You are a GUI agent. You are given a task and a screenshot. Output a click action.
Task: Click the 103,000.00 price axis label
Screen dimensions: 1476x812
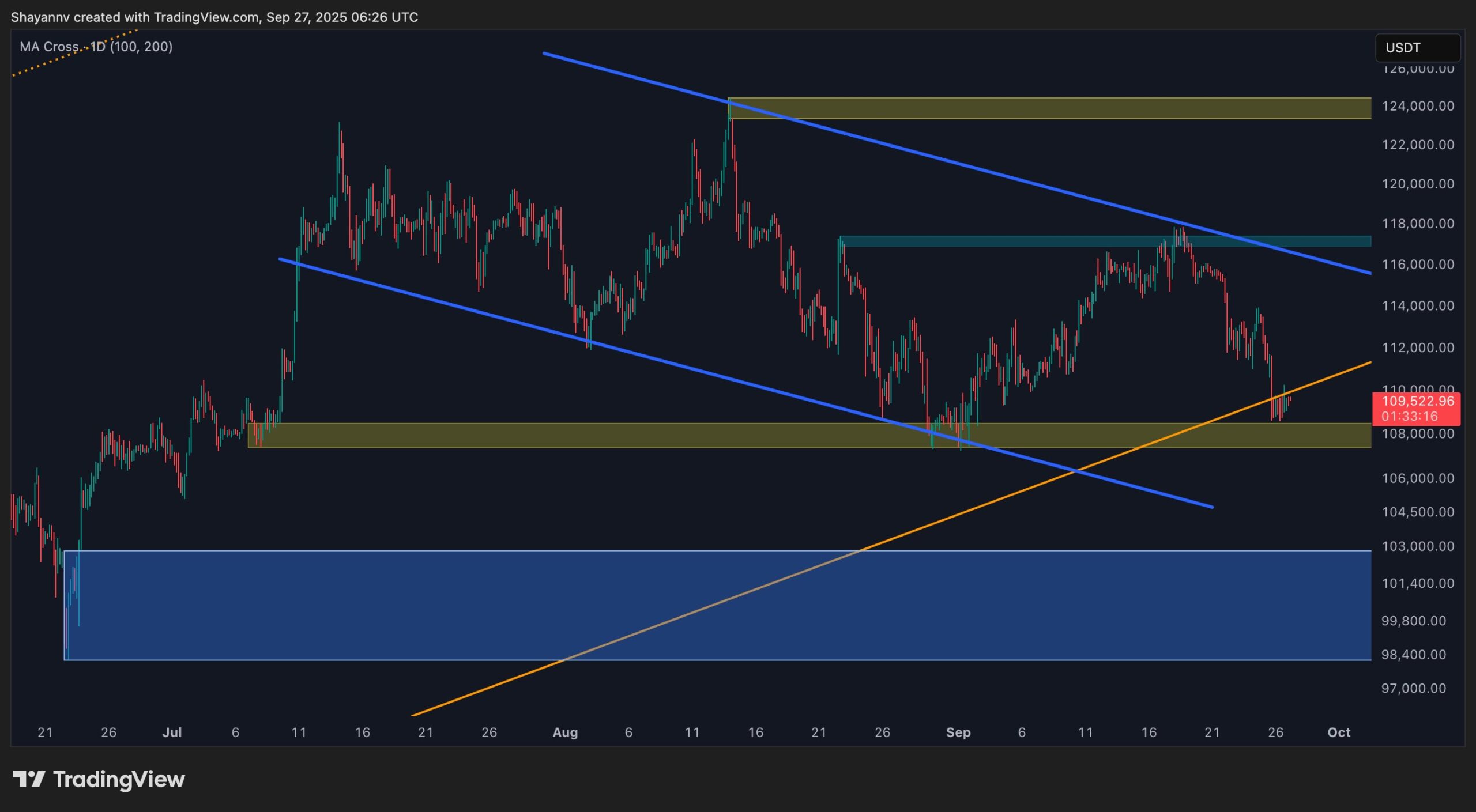point(1417,546)
